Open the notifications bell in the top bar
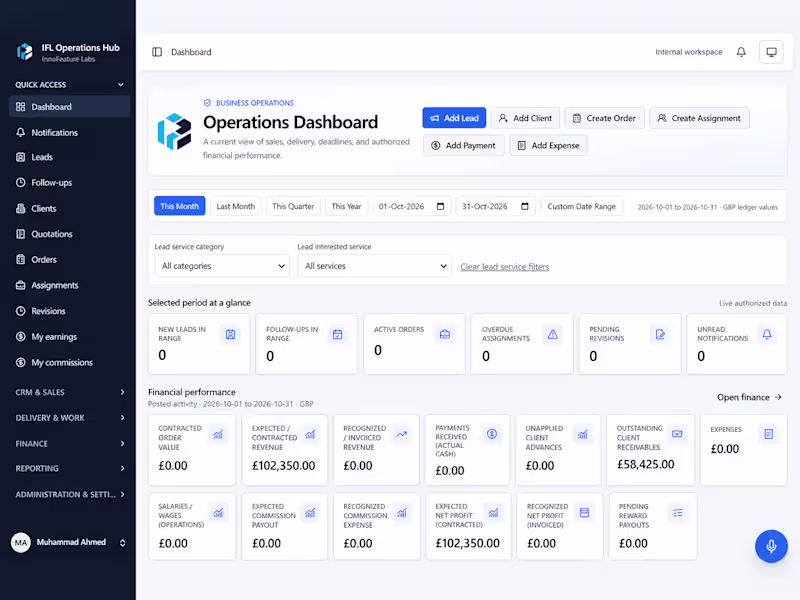The width and height of the screenshot is (800, 600). click(741, 52)
